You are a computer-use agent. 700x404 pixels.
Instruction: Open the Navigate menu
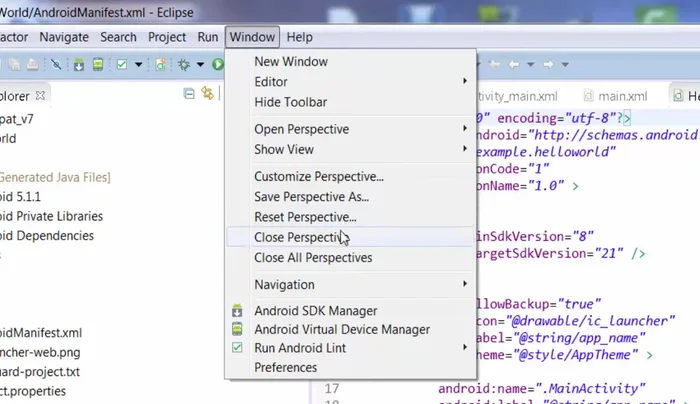(64, 37)
